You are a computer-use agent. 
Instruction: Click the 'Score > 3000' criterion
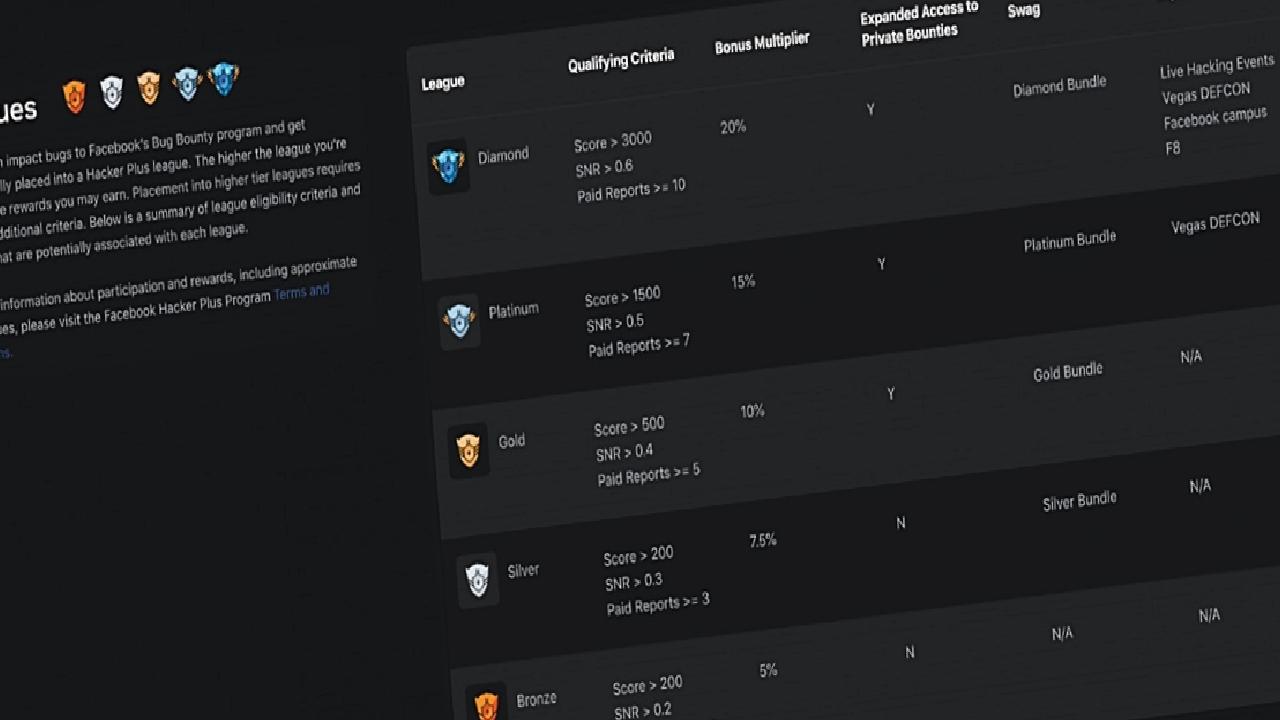pyautogui.click(x=613, y=142)
